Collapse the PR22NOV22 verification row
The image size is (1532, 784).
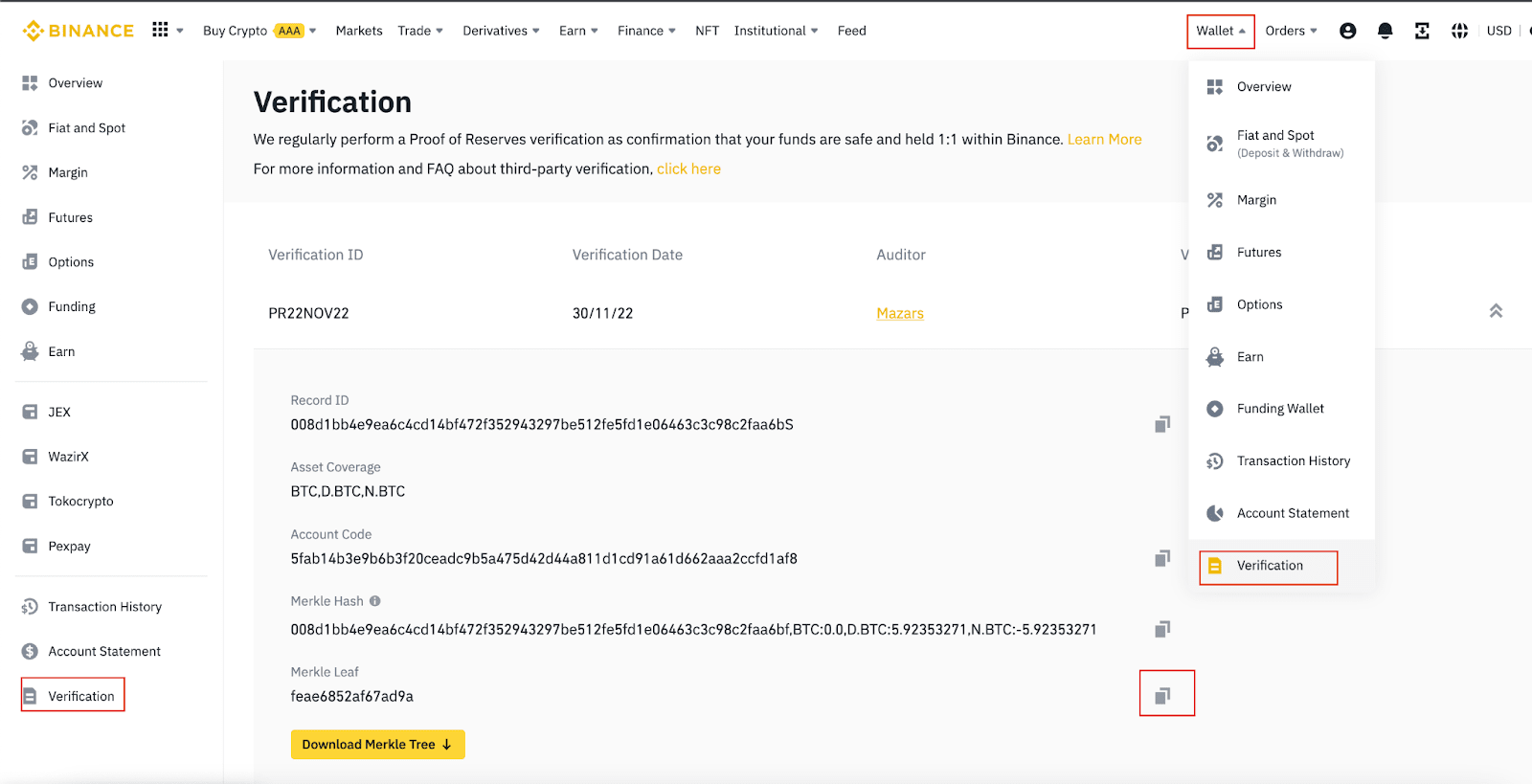(x=1496, y=311)
